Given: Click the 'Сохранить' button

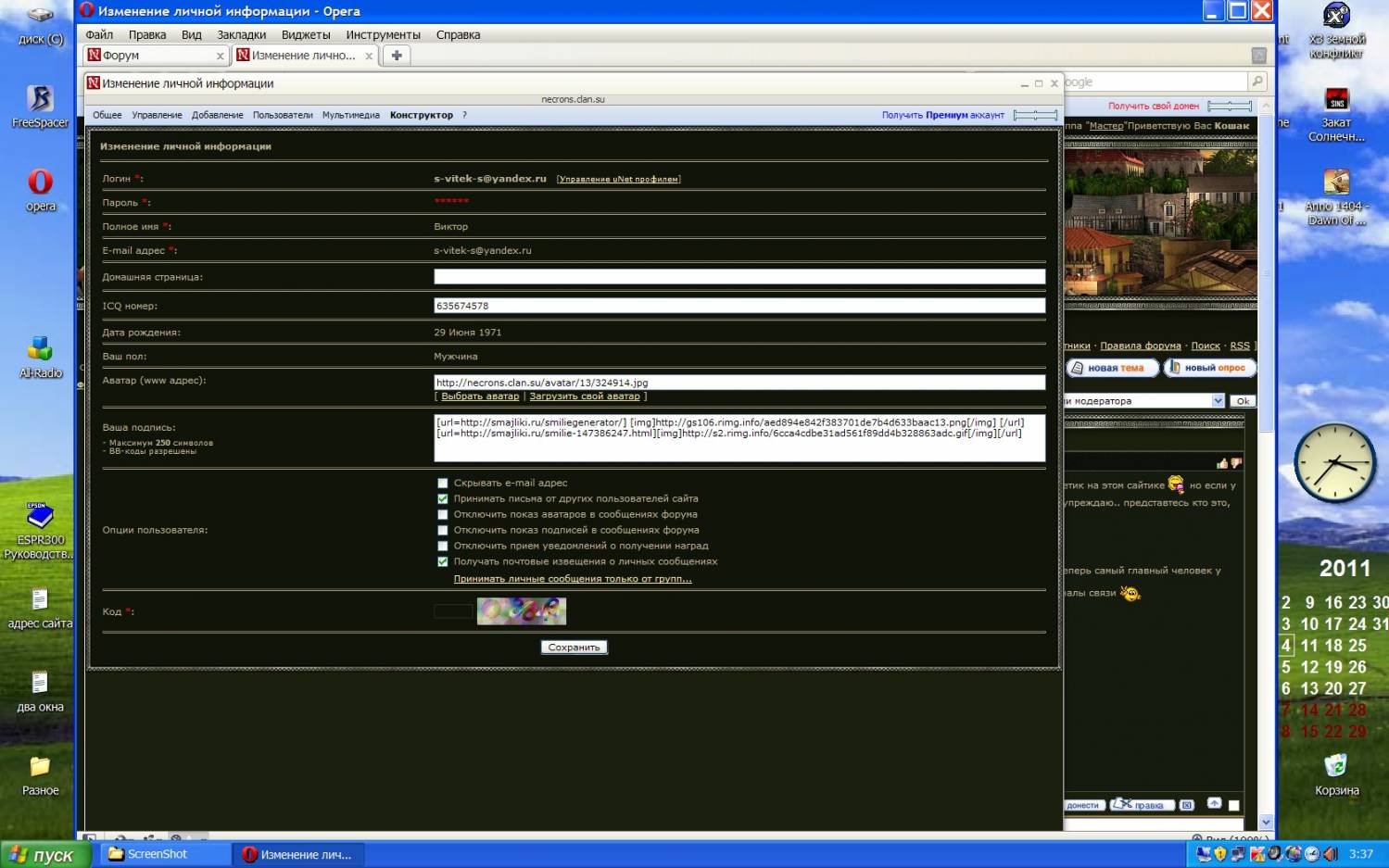Looking at the screenshot, I should click(574, 648).
